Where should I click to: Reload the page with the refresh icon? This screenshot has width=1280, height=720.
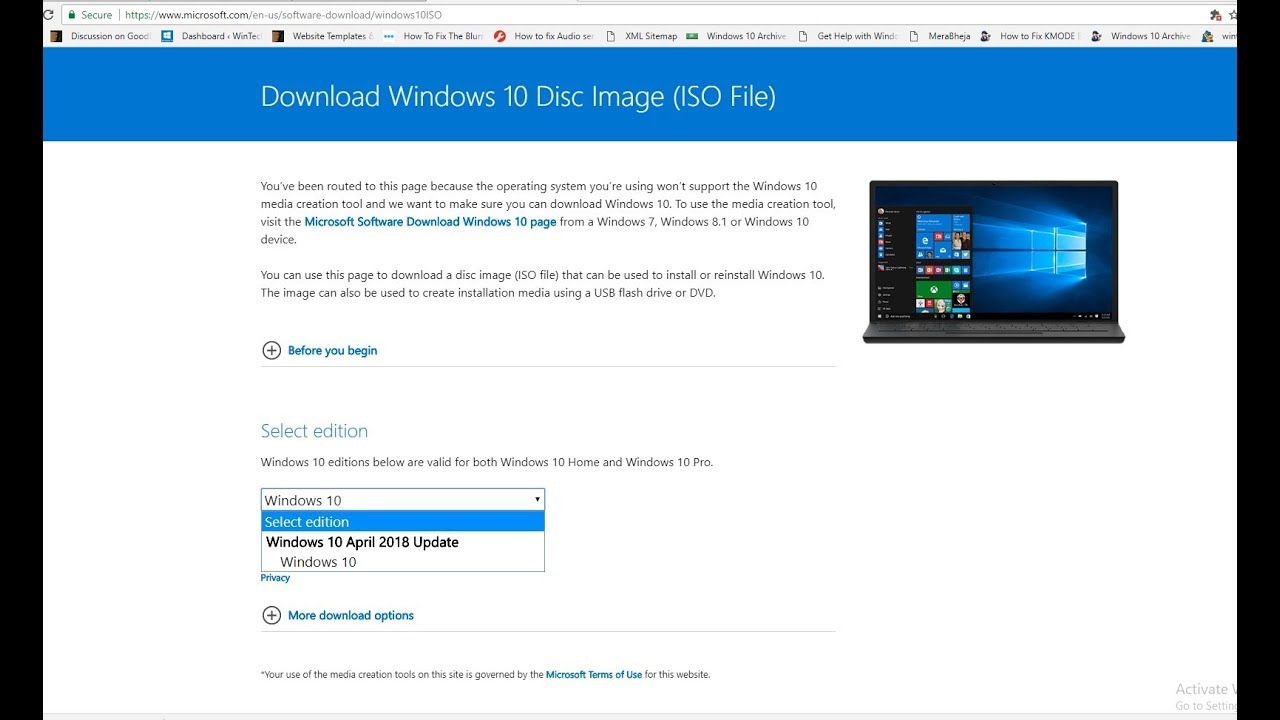point(48,15)
